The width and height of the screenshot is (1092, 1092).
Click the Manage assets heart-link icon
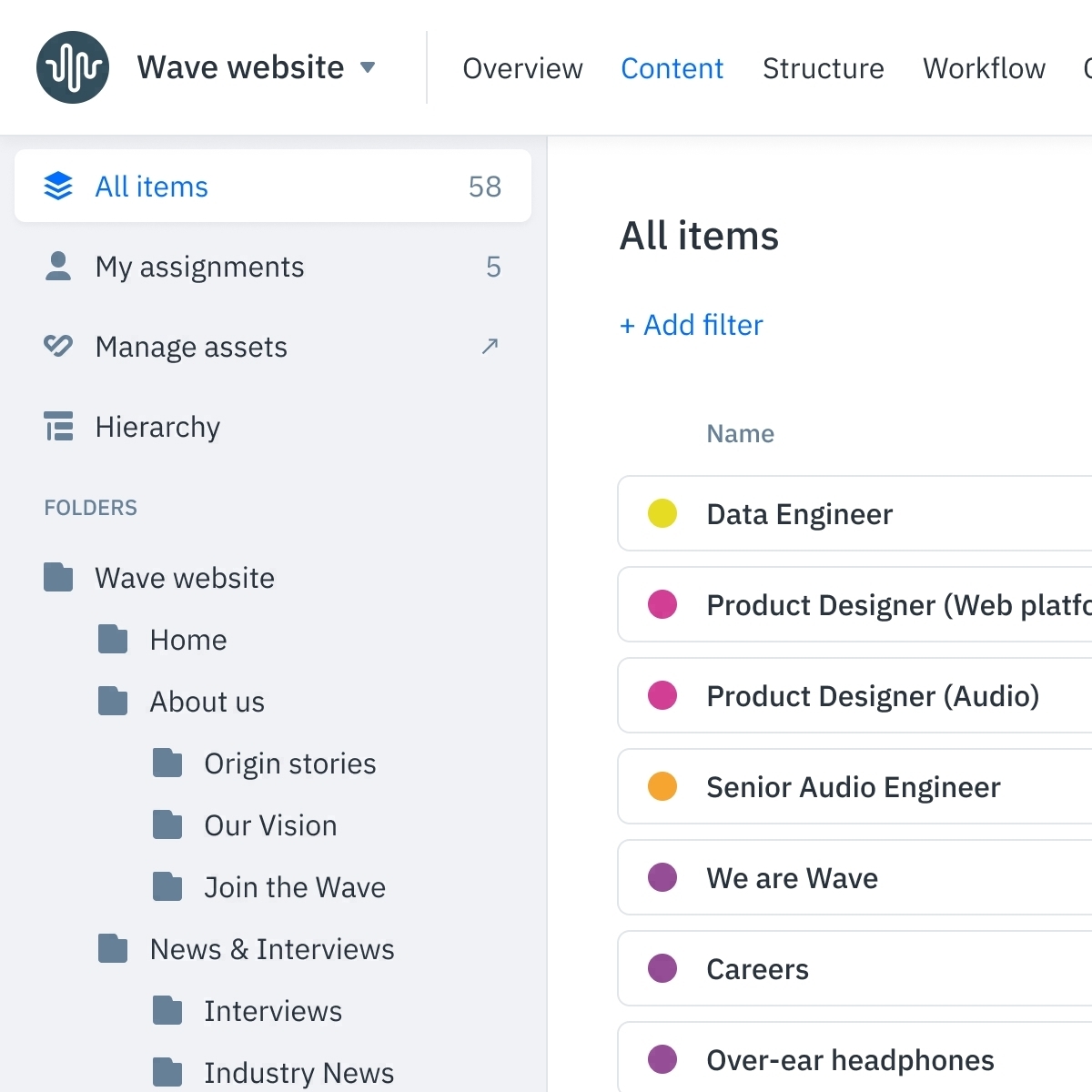click(57, 346)
